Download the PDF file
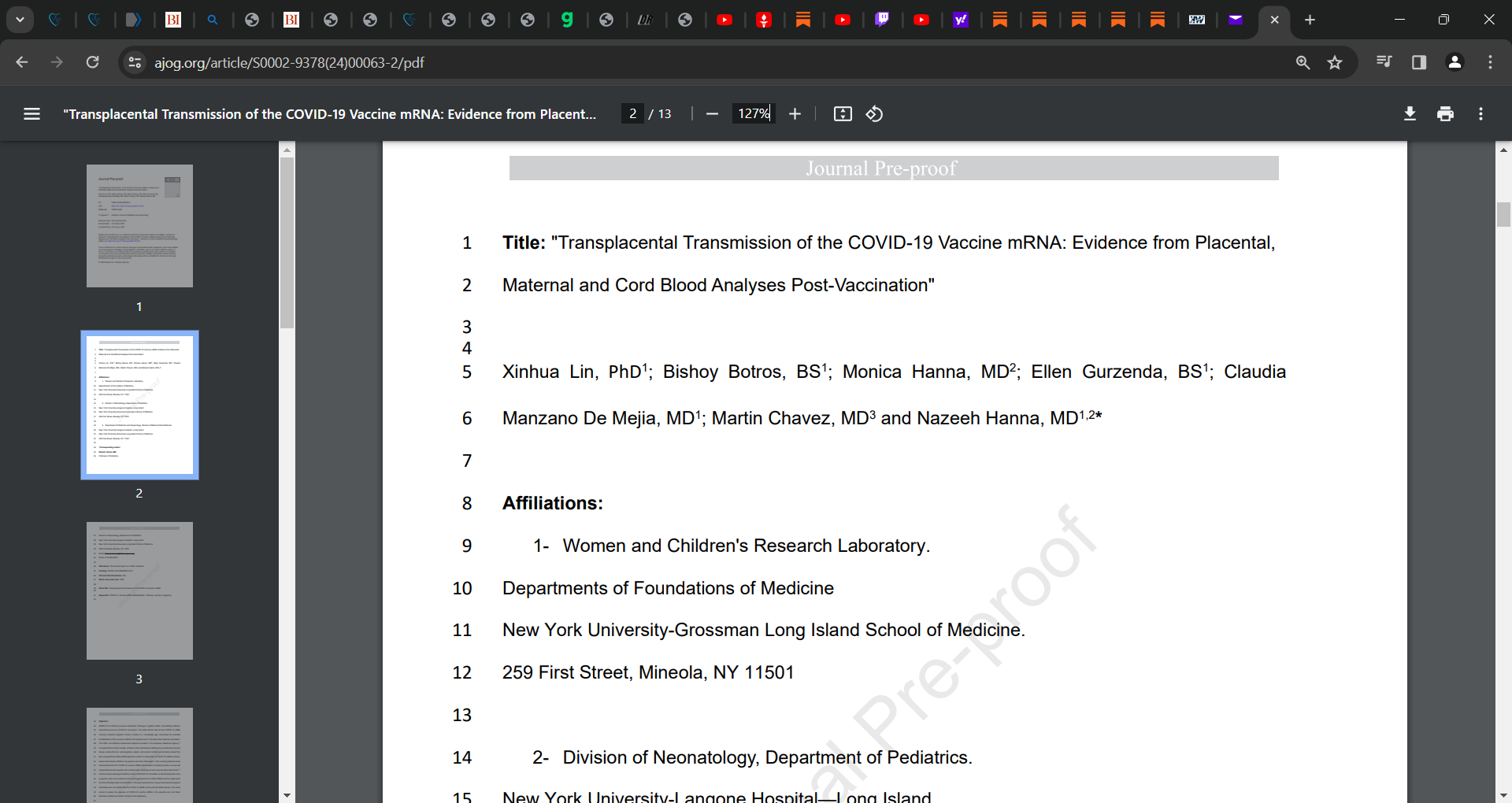 [x=1410, y=114]
